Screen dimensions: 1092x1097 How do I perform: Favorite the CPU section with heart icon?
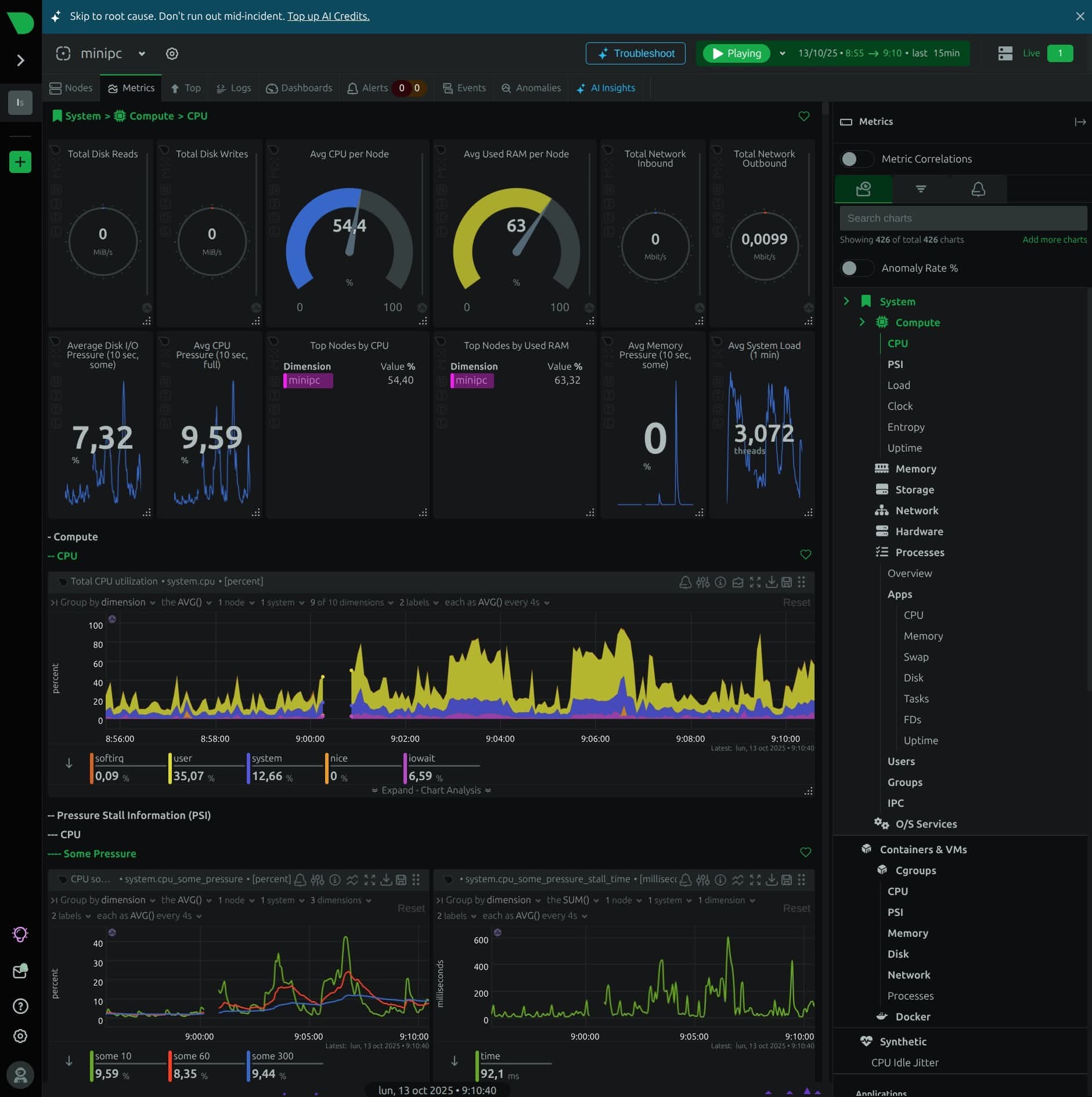pos(805,555)
